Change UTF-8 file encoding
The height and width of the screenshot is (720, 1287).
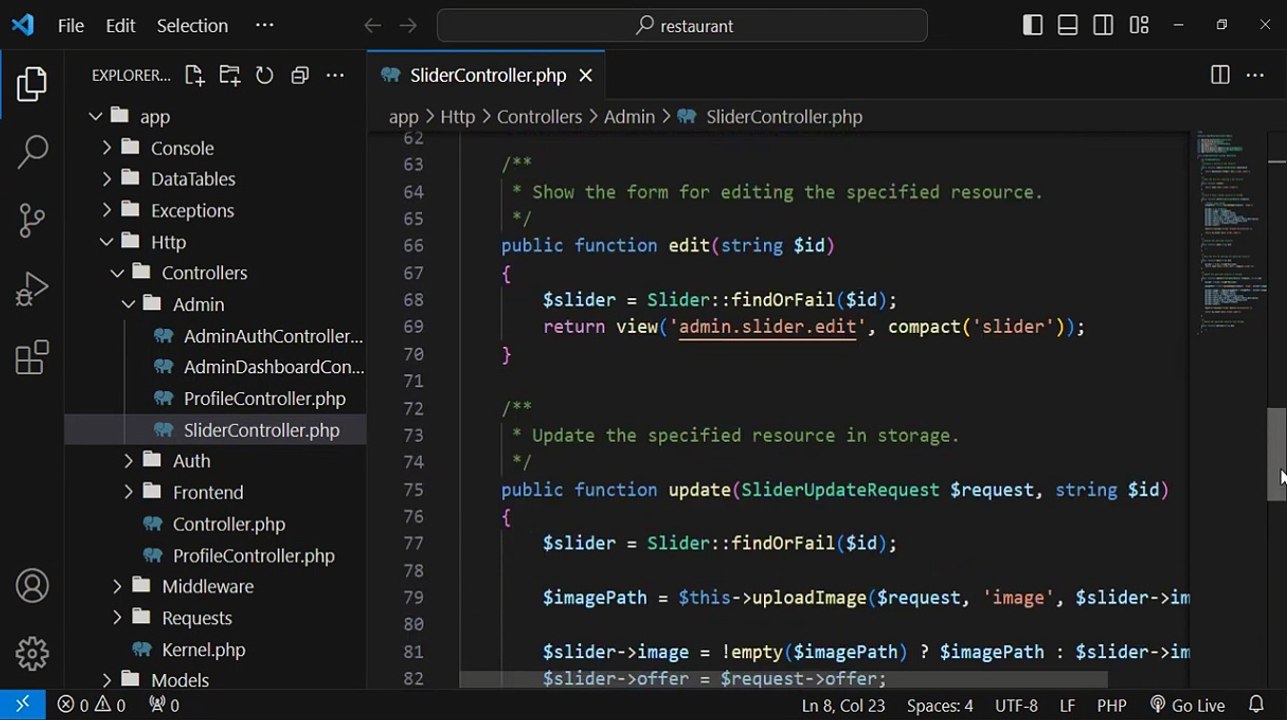click(x=1015, y=705)
